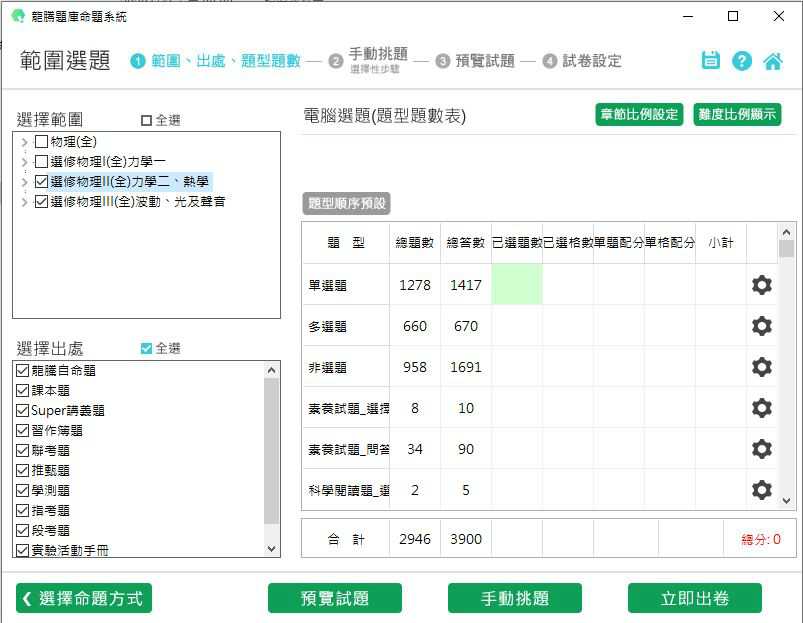Uncheck 推甄題 source checkbox

[23, 470]
